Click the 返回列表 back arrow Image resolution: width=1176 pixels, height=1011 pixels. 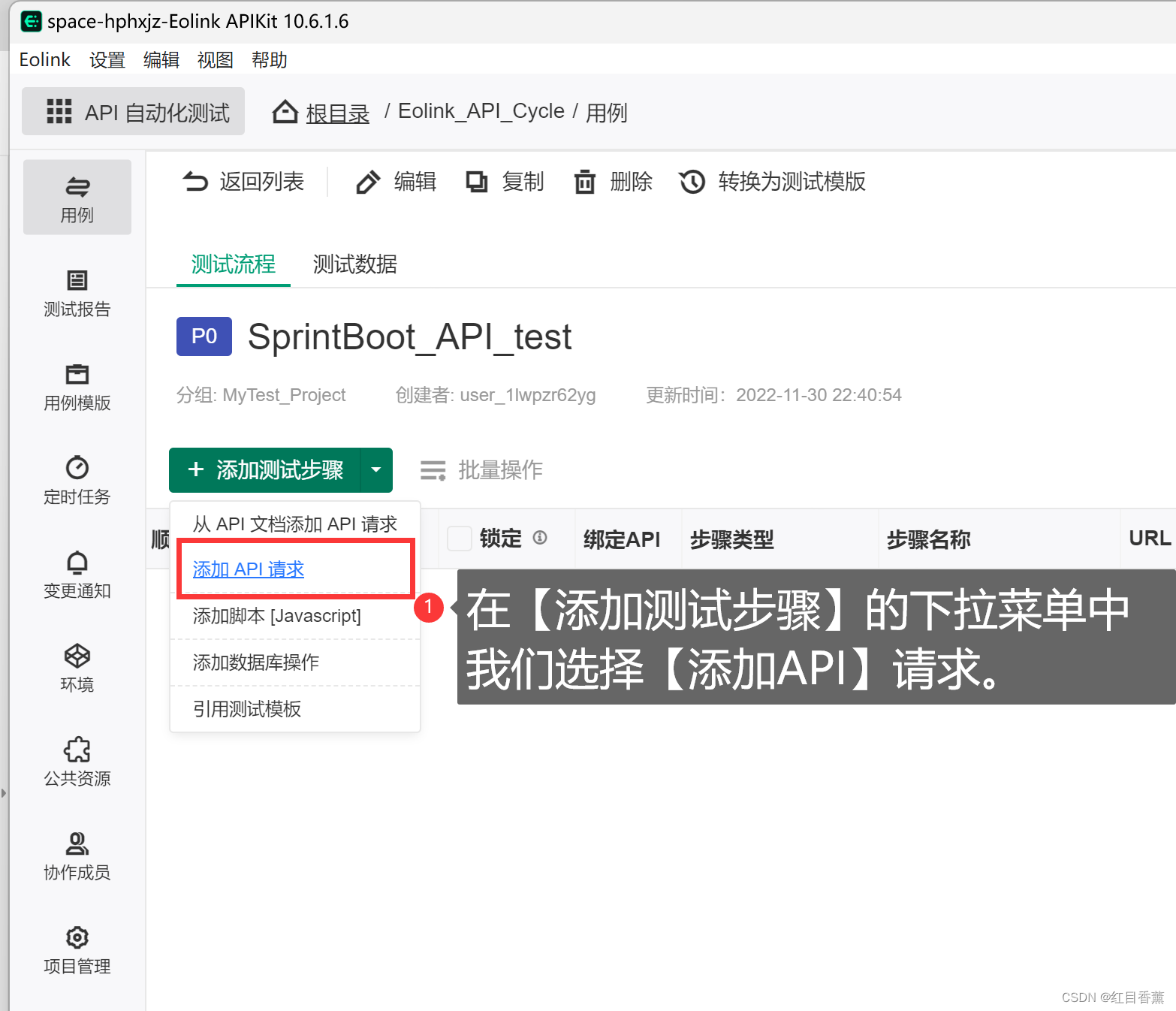[x=195, y=182]
